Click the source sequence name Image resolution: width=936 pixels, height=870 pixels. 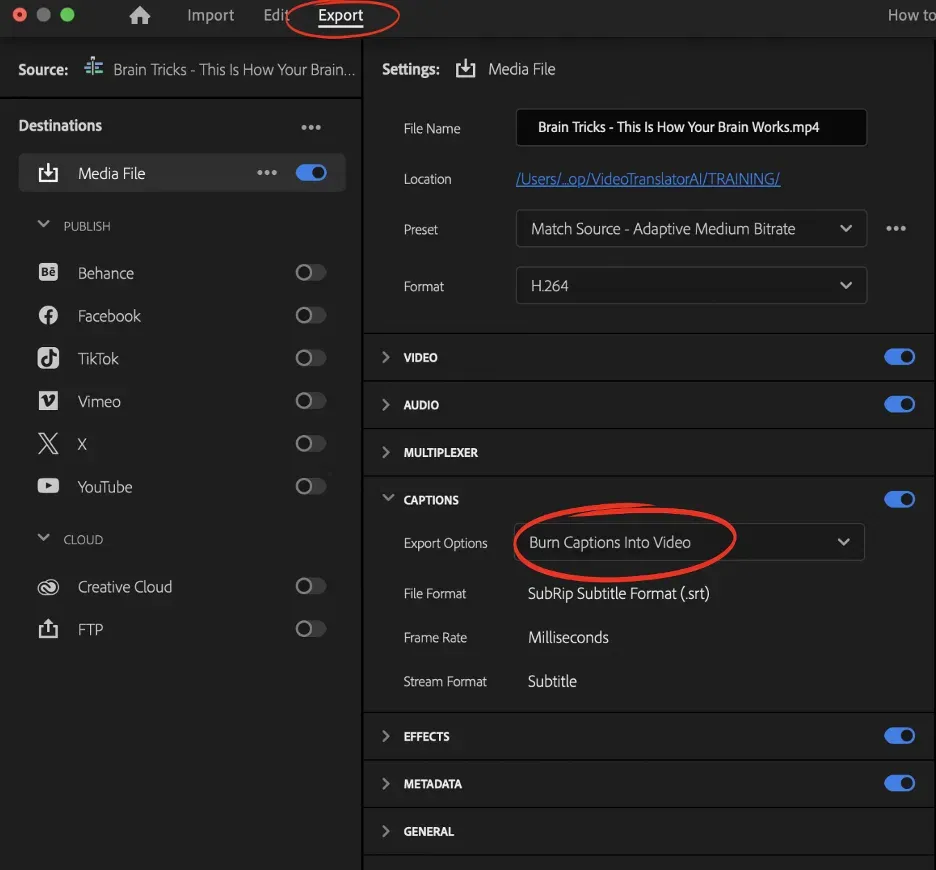[x=234, y=70]
